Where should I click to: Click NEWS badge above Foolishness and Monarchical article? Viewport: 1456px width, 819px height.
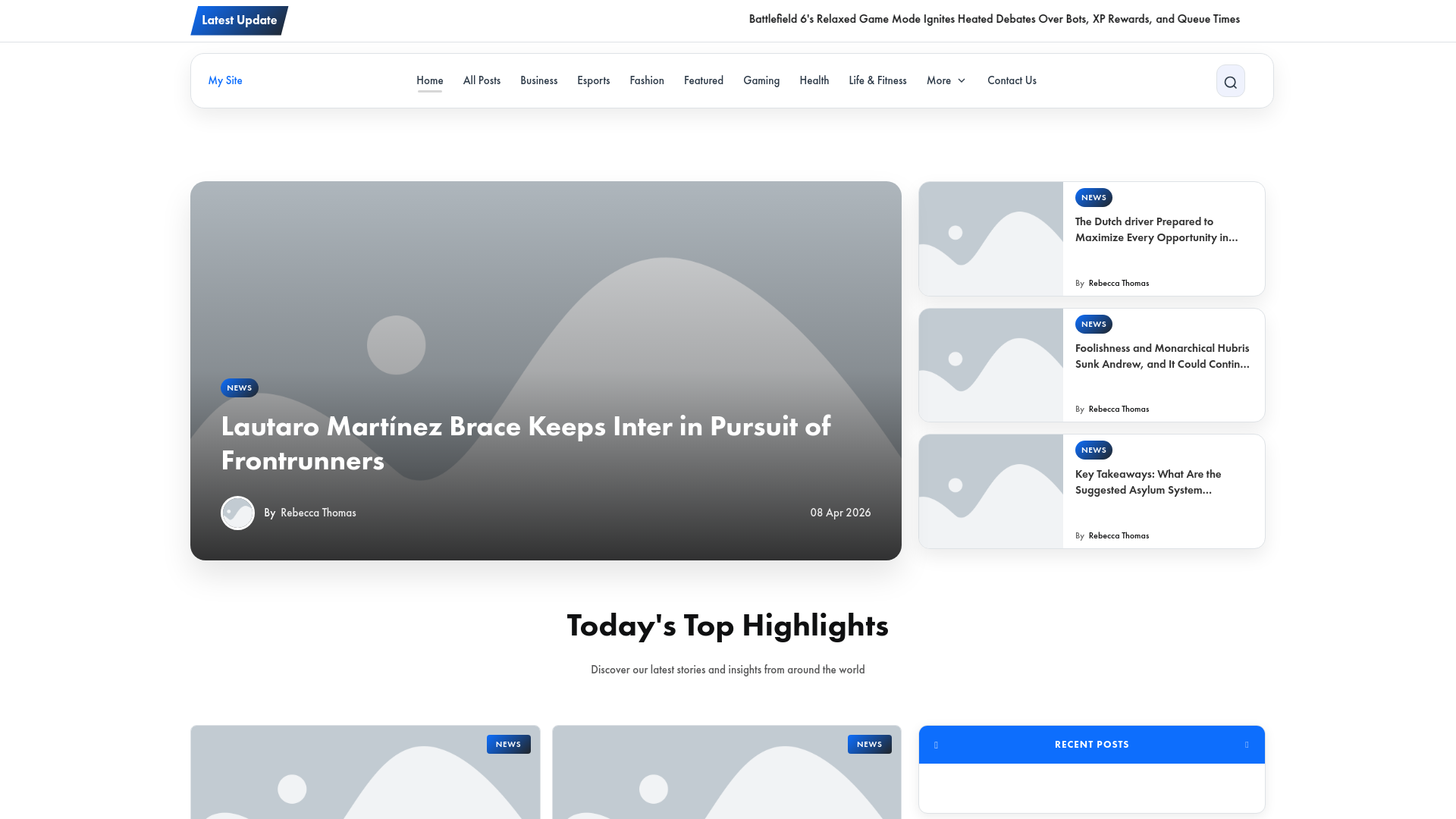(x=1093, y=325)
